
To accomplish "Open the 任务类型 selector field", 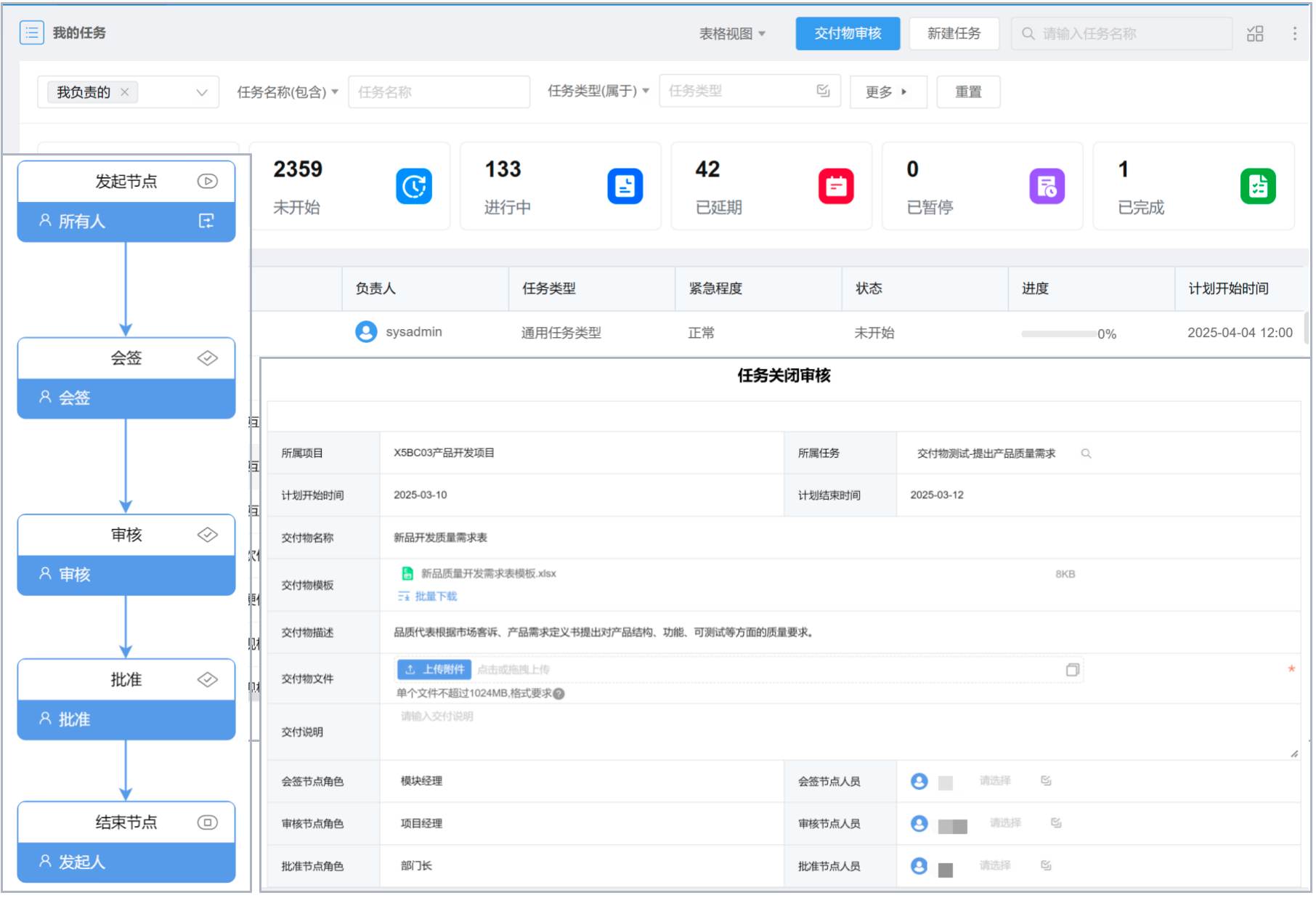I will (750, 91).
